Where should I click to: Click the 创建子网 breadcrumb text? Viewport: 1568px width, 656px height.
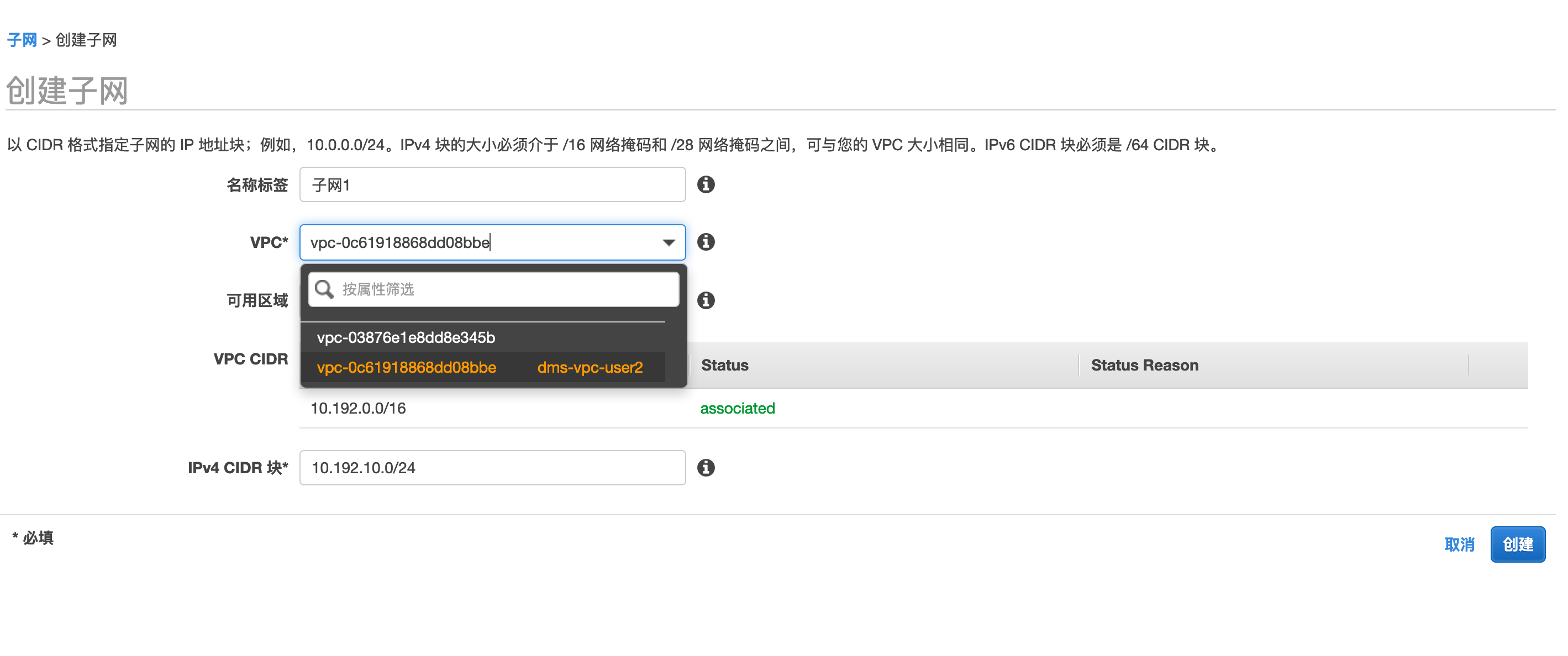86,40
